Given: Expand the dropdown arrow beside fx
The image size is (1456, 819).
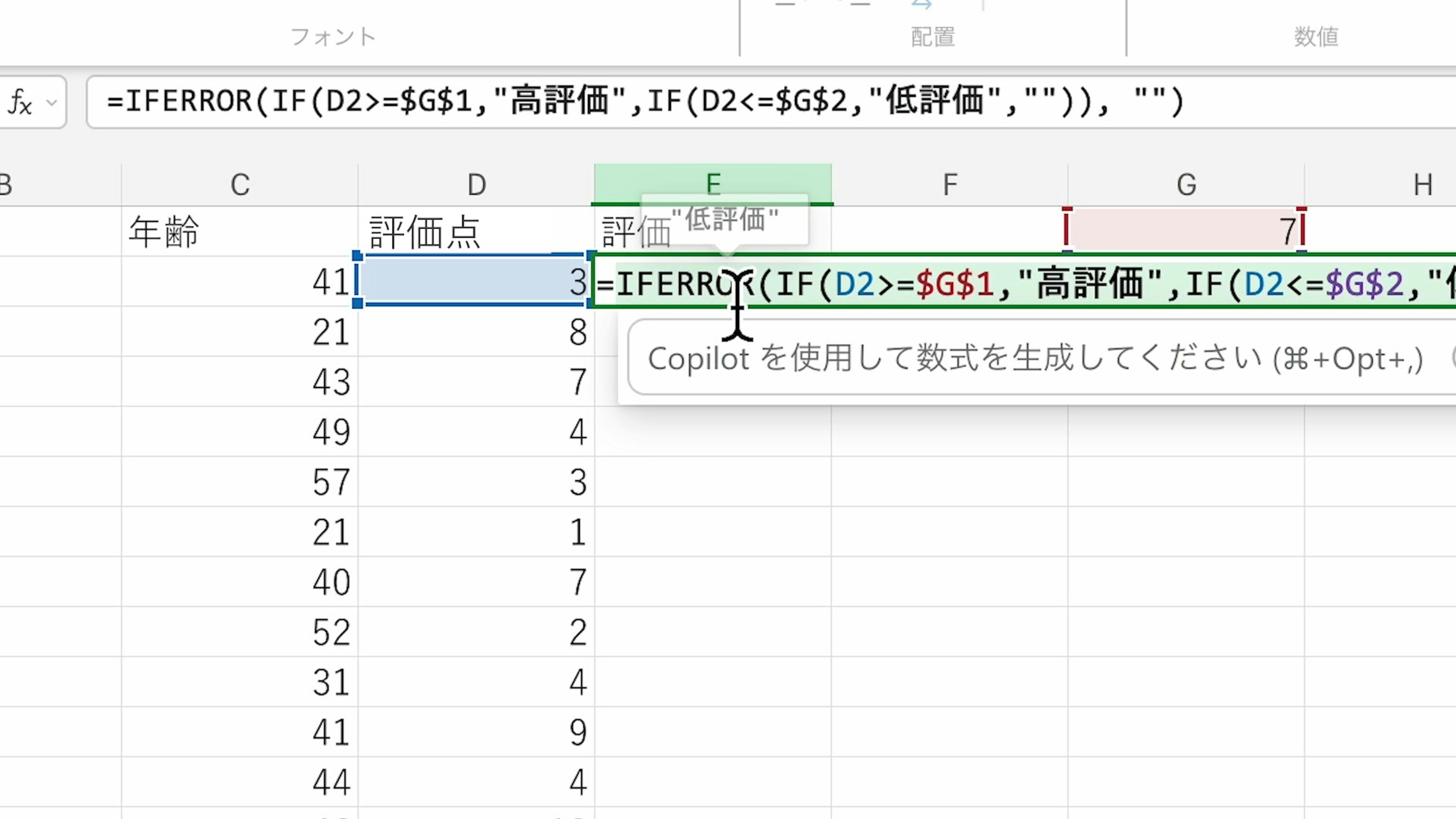Looking at the screenshot, I should coord(52,103).
